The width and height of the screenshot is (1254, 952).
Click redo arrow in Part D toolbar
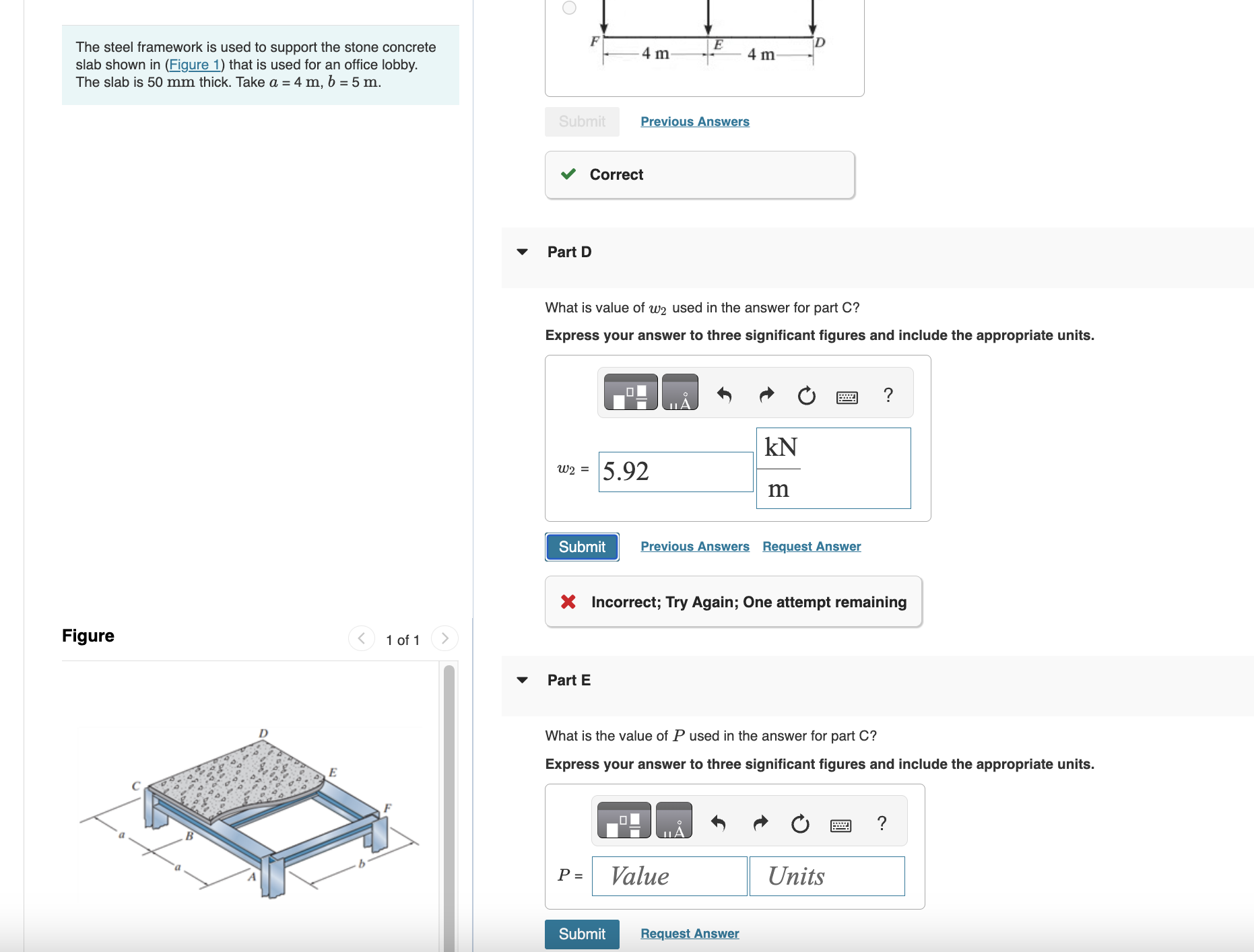click(766, 395)
